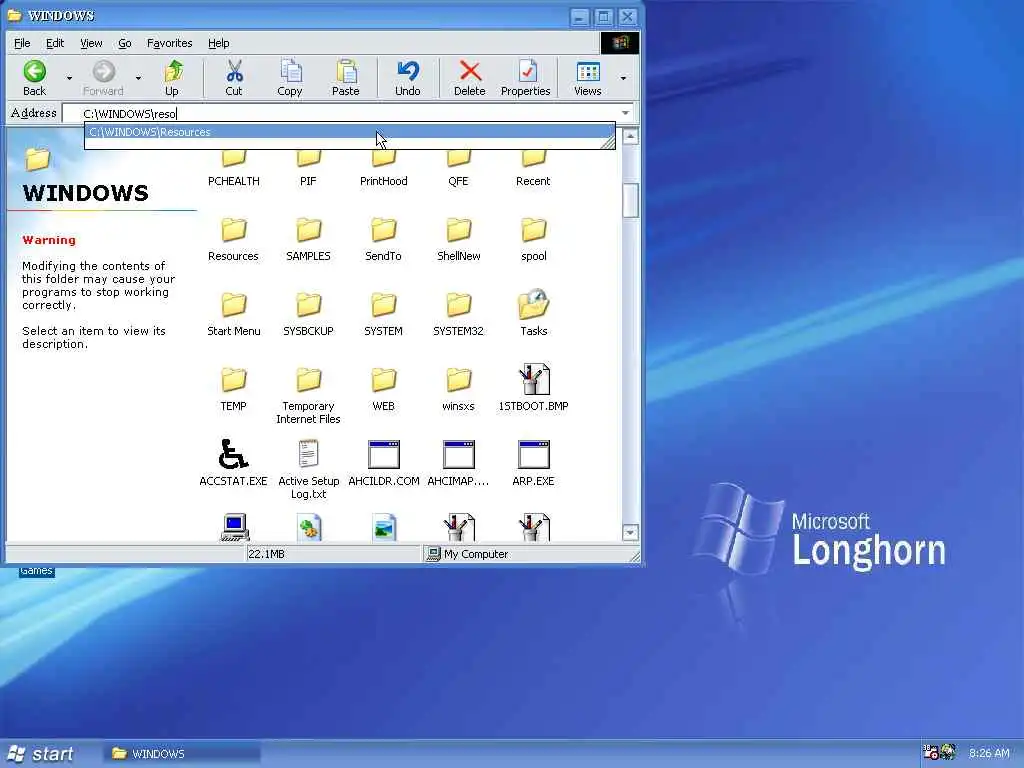Select the Games desktop icon label
1024x768 pixels.
(36, 571)
